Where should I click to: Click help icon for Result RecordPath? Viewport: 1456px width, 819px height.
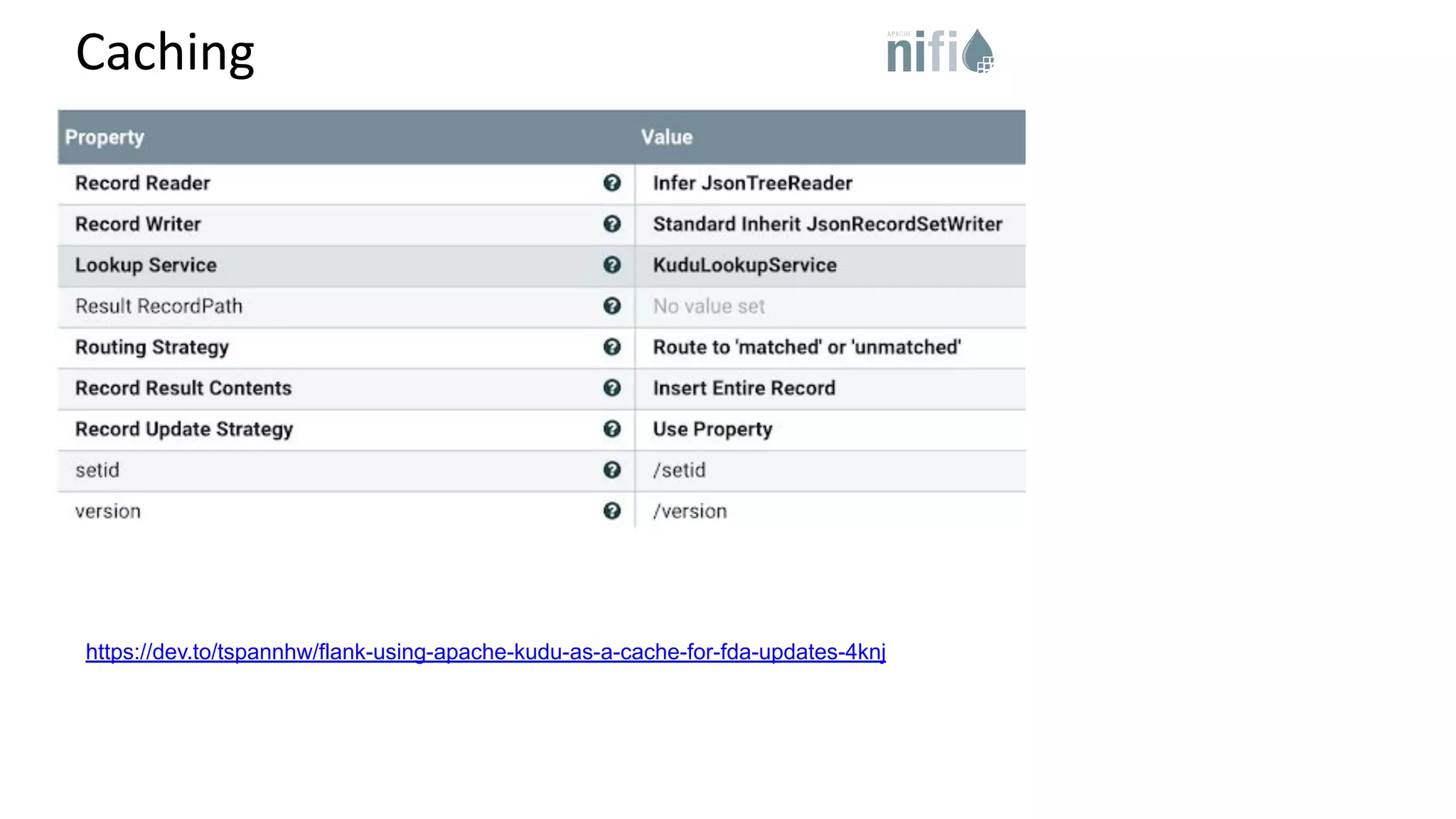[611, 306]
